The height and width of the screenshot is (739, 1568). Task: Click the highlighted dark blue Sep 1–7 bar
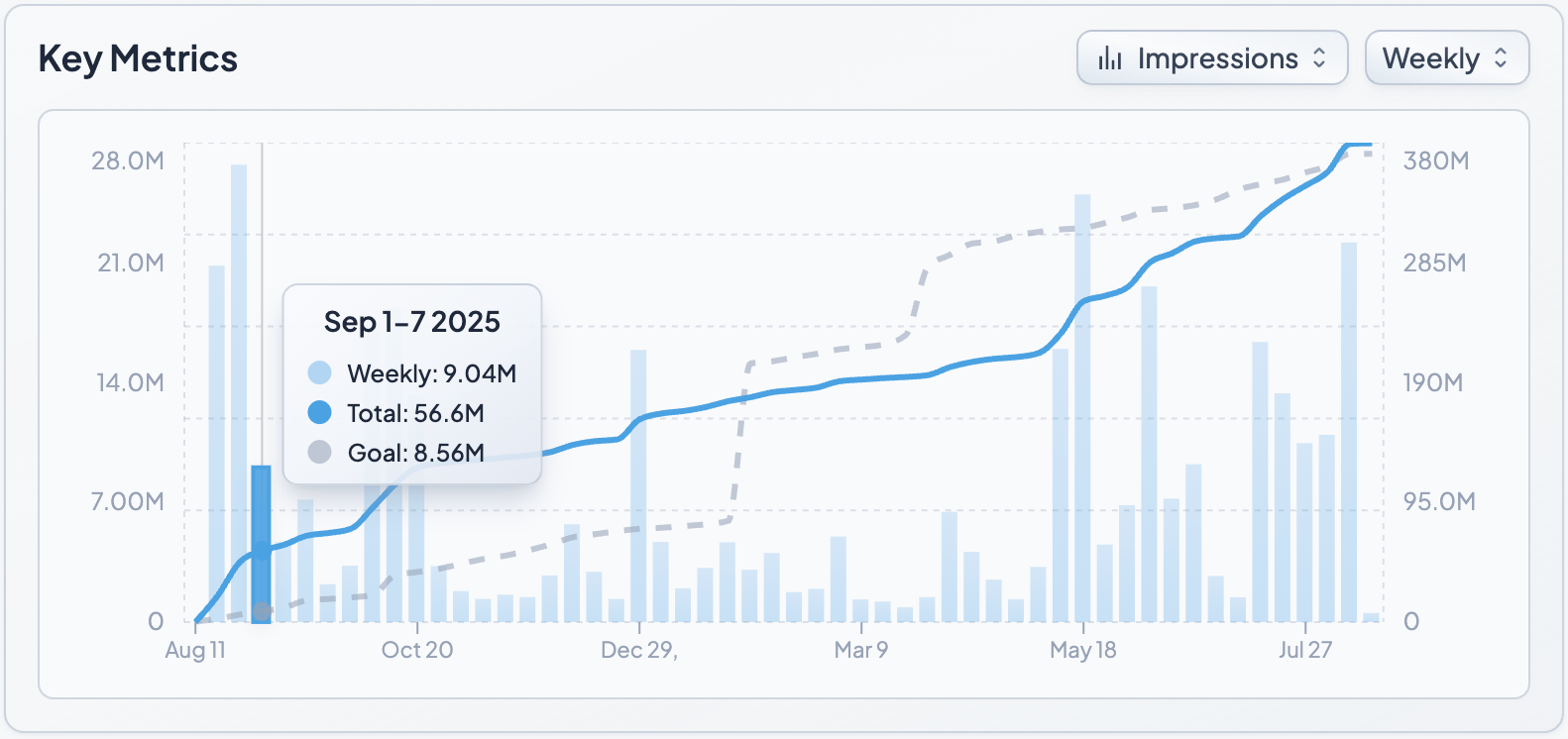pos(262,544)
